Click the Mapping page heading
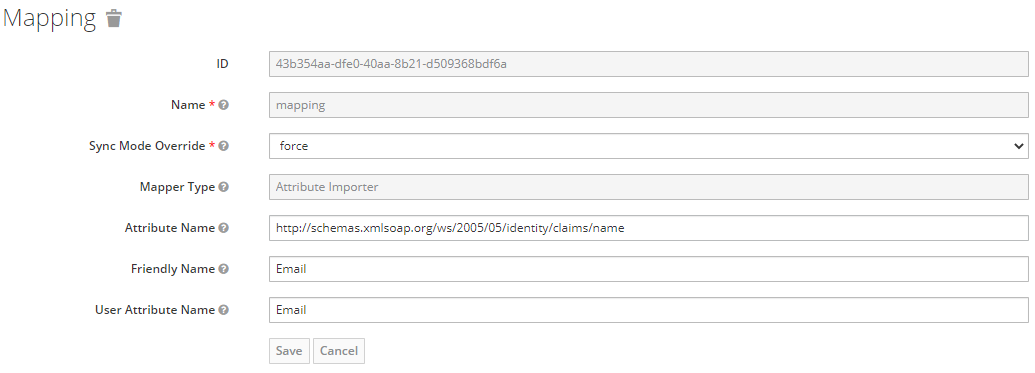This screenshot has height=373, width=1035. (x=50, y=19)
